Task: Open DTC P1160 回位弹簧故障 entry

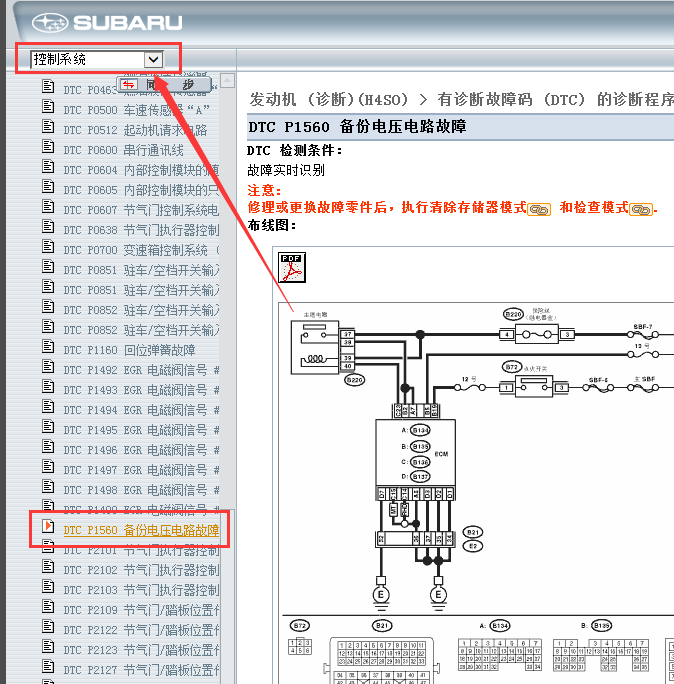Action: tap(129, 350)
